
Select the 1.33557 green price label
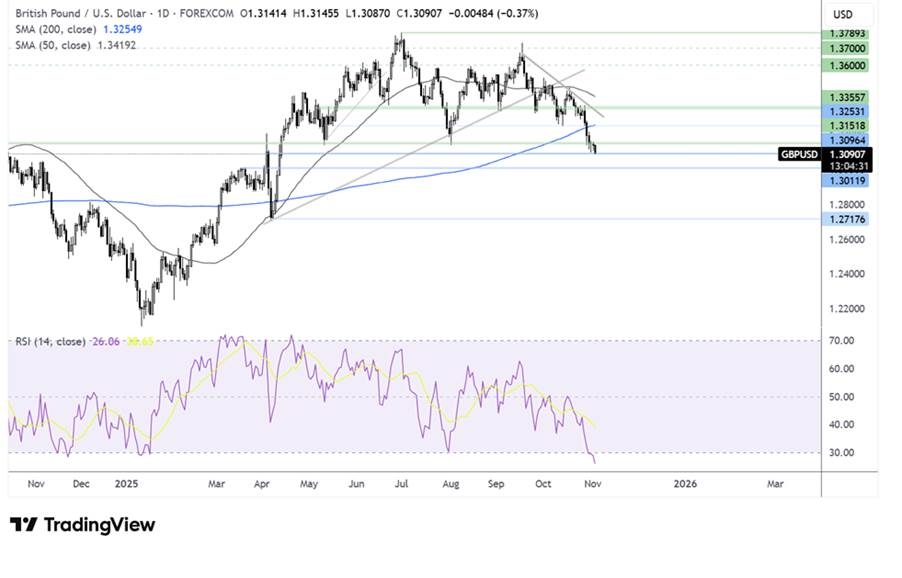click(846, 96)
